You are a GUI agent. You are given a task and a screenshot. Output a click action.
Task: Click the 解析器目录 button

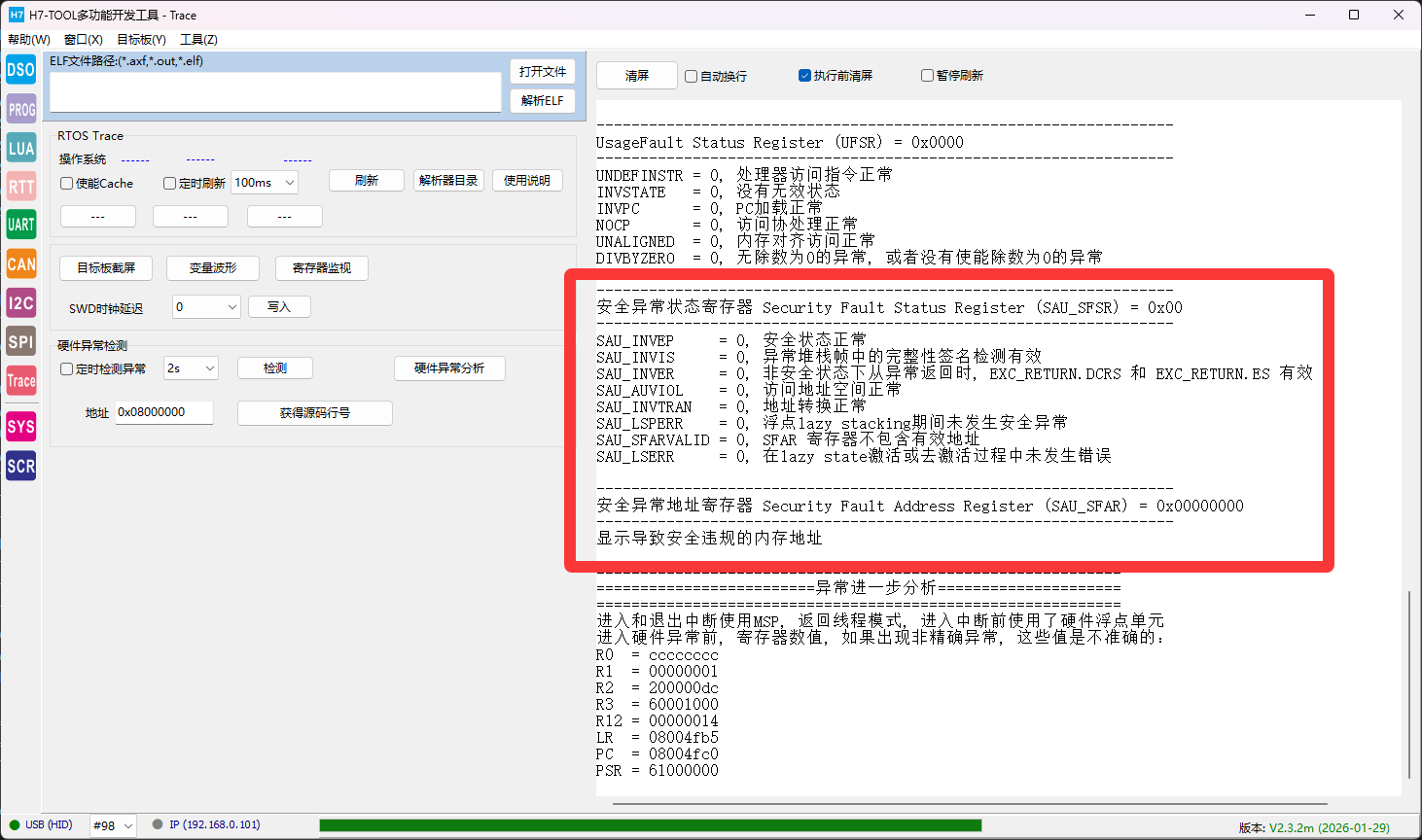click(x=448, y=181)
